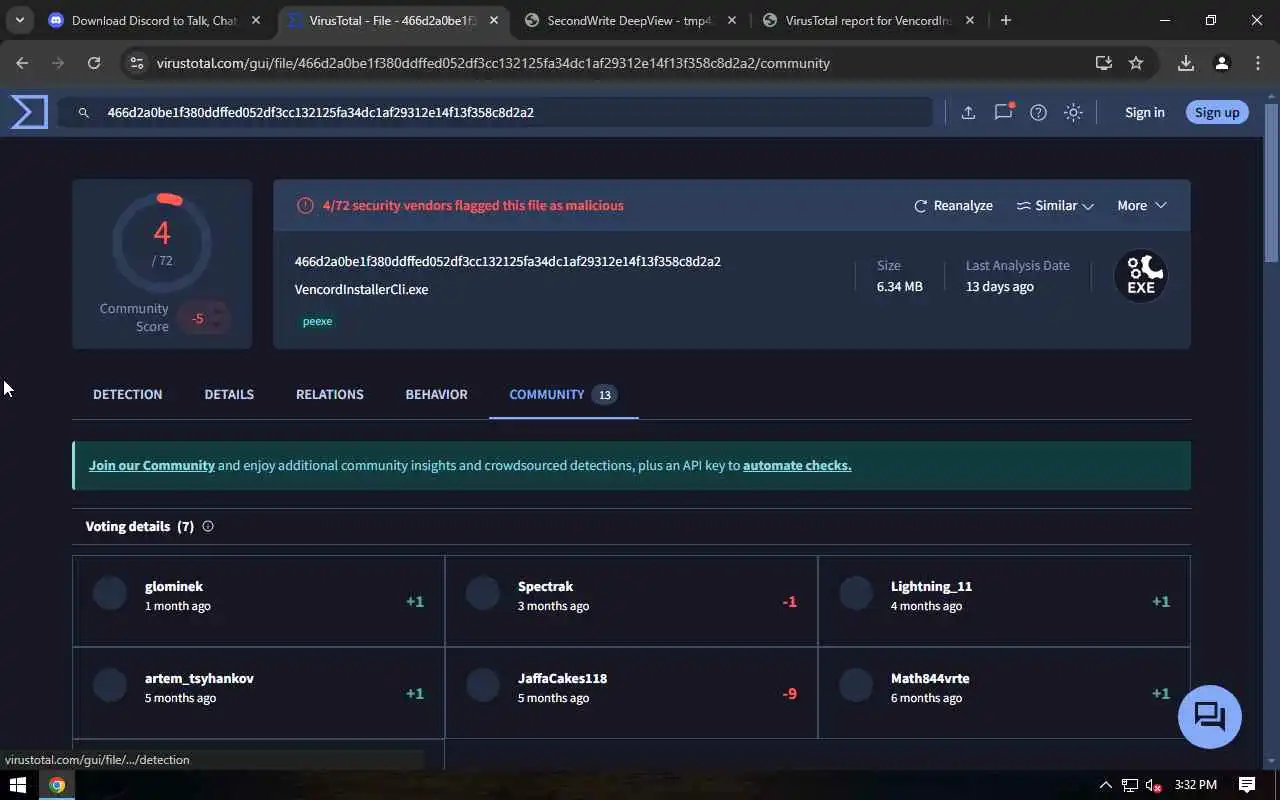The image size is (1280, 800).
Task: Switch to the RELATIONS tab
Action: click(329, 394)
